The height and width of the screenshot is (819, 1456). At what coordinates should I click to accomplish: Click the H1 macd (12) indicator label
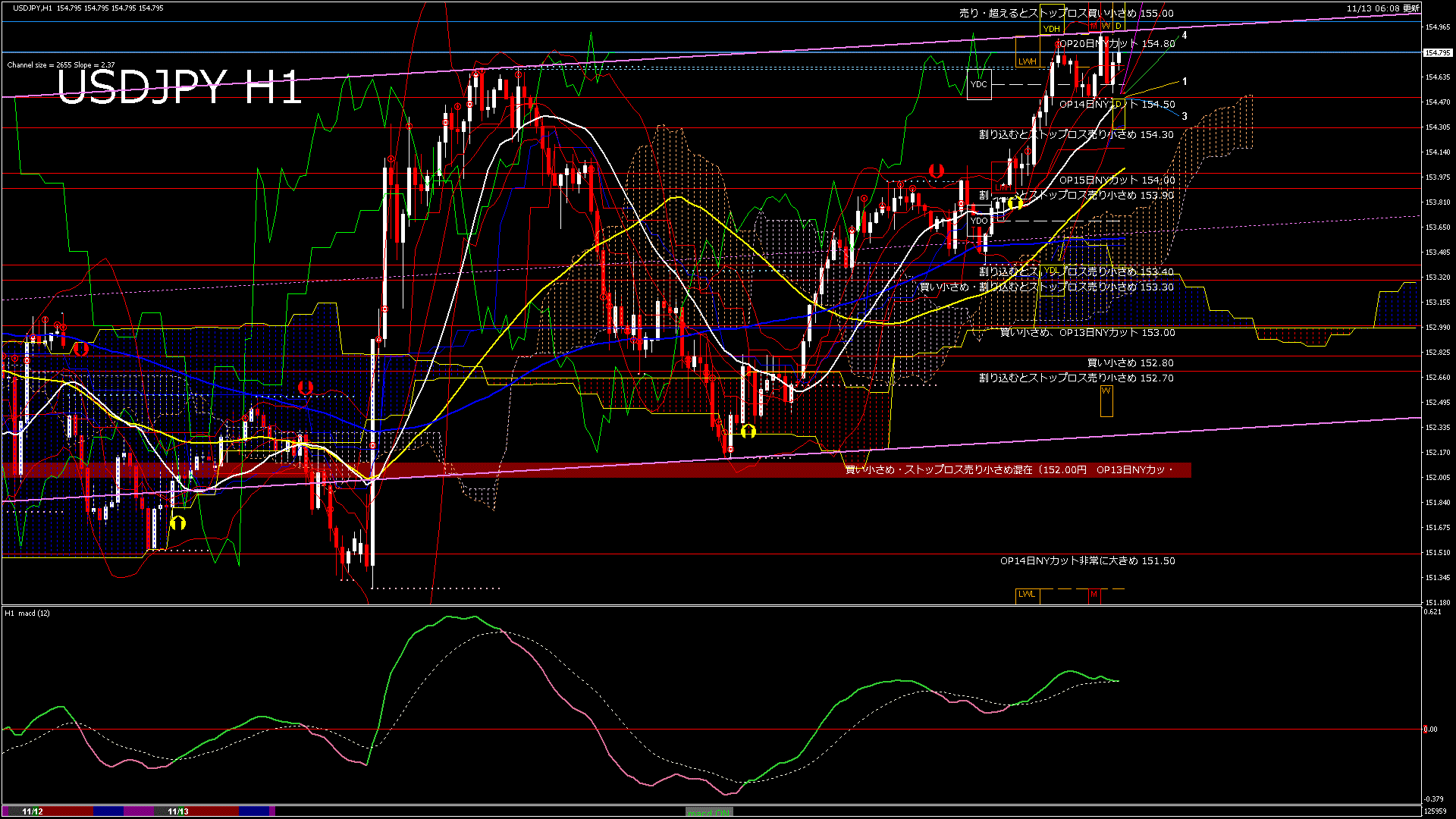pos(27,613)
